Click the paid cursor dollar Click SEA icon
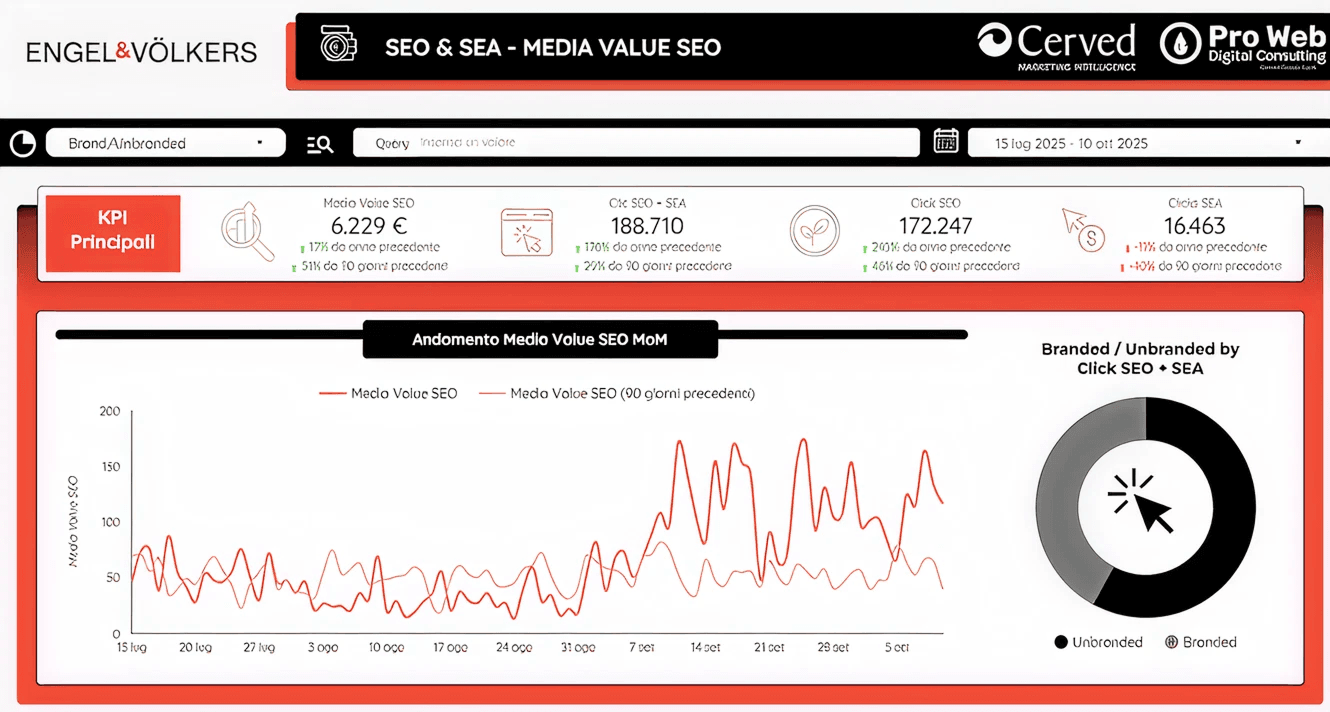1330x712 pixels. (x=1083, y=231)
